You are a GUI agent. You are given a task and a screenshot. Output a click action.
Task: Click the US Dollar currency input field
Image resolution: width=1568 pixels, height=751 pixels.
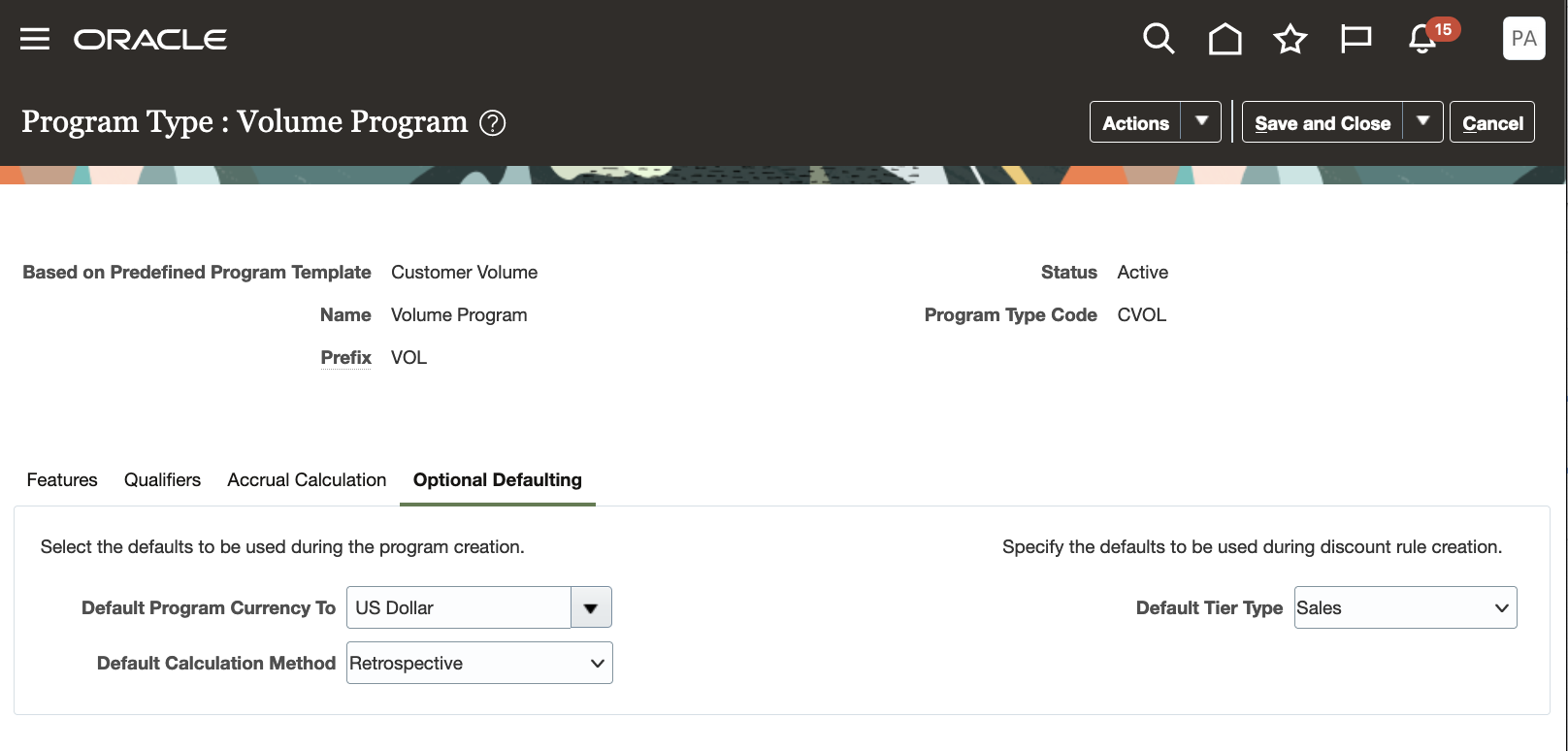tap(459, 608)
